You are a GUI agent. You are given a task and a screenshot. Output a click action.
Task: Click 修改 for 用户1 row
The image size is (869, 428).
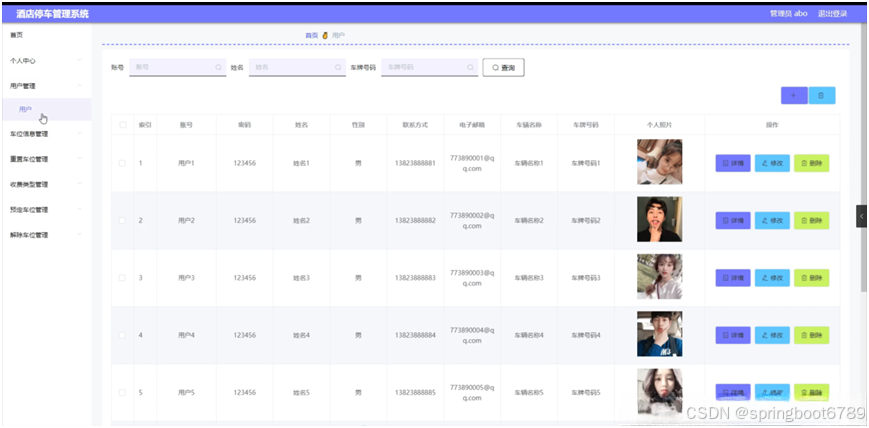point(772,163)
